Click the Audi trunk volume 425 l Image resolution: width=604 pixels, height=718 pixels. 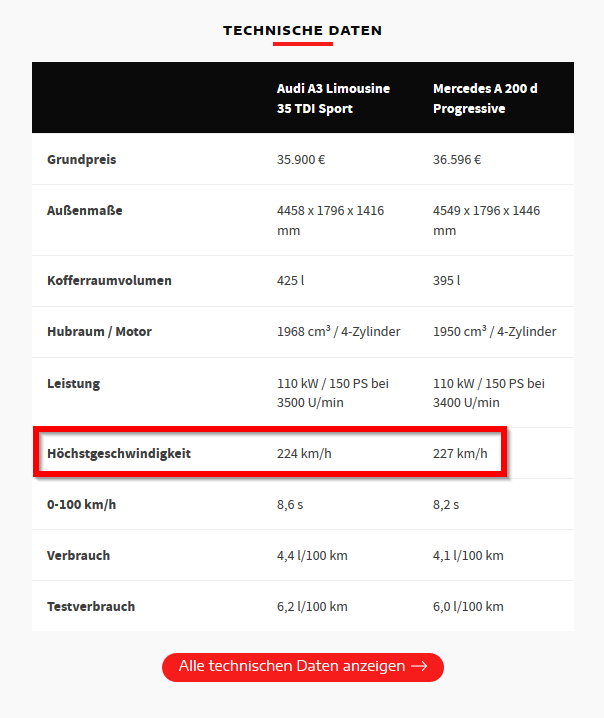[x=290, y=280]
